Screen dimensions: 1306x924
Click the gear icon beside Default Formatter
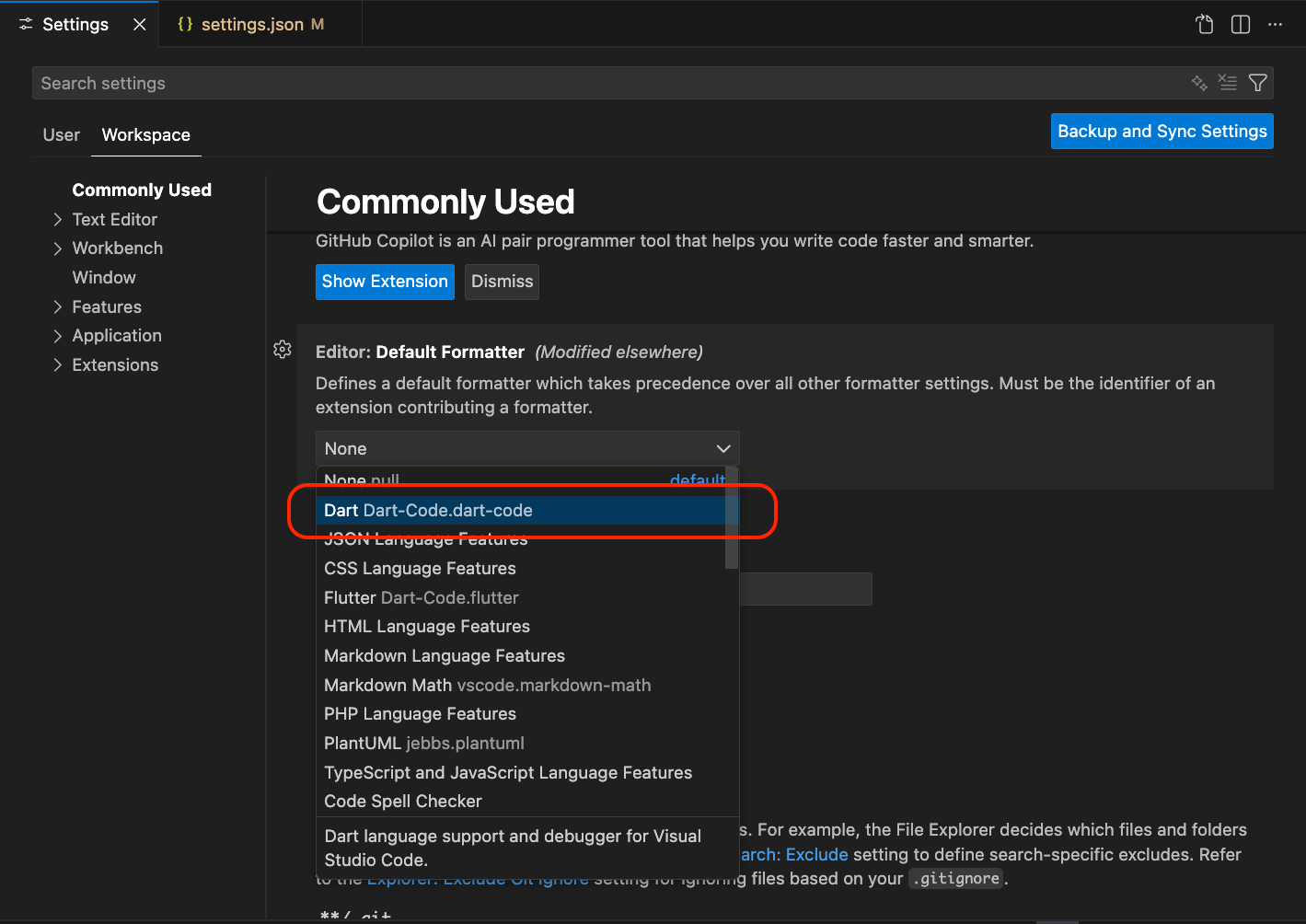(x=283, y=350)
